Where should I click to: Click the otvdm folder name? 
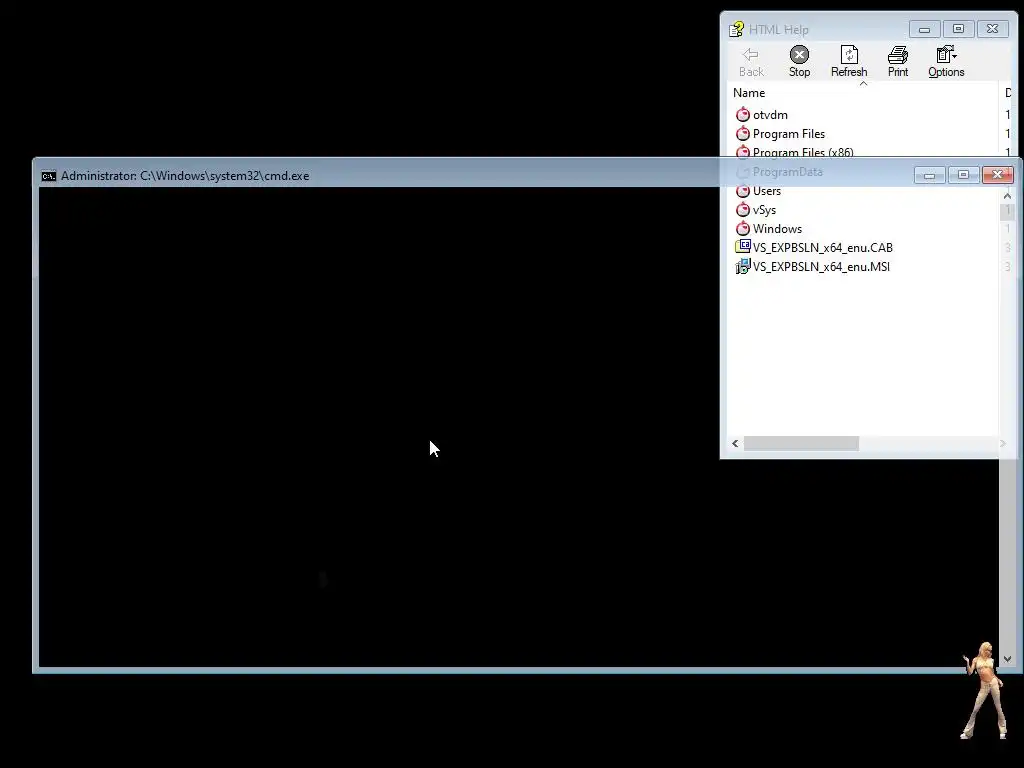pos(770,115)
